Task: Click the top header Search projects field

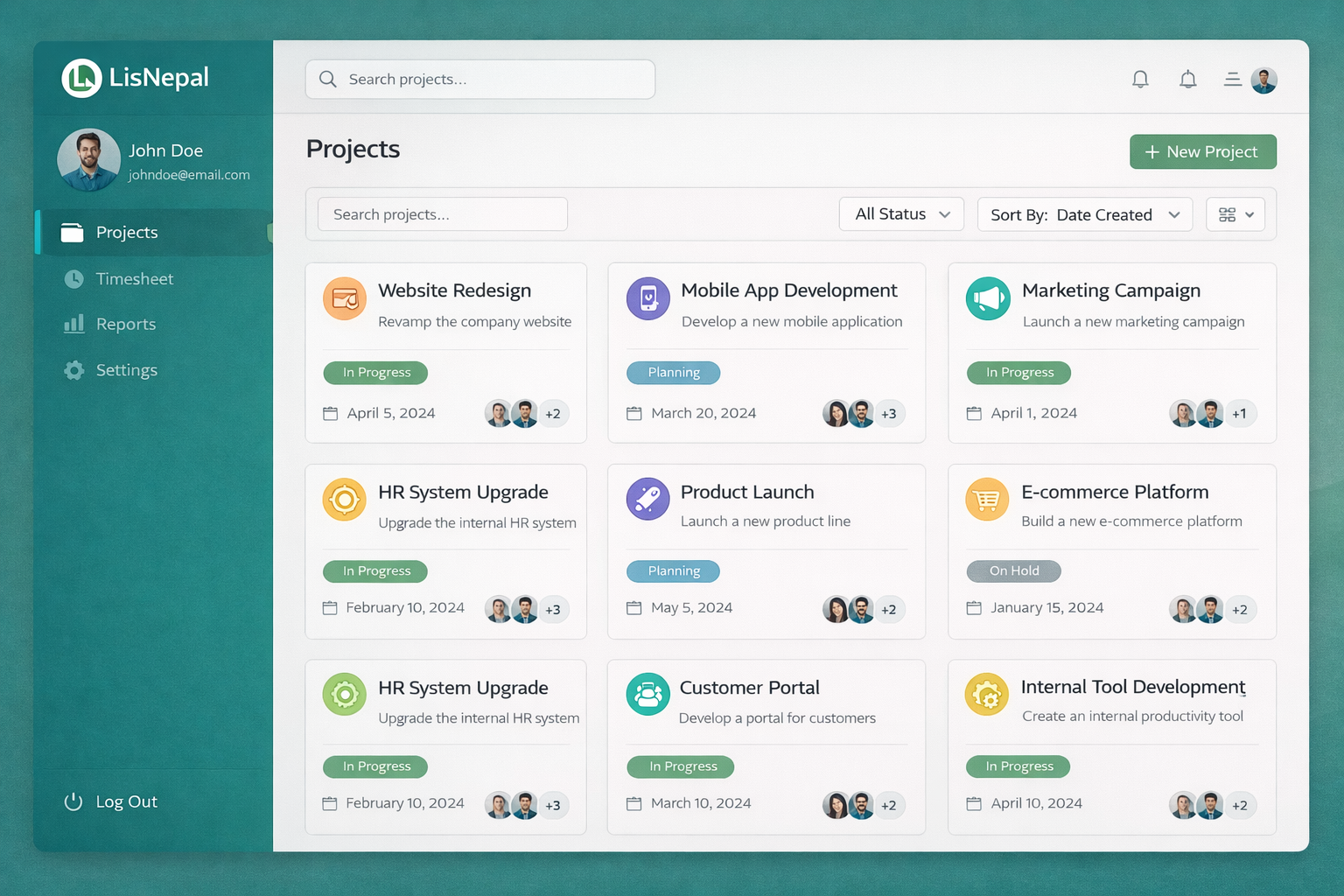Action: 480,80
